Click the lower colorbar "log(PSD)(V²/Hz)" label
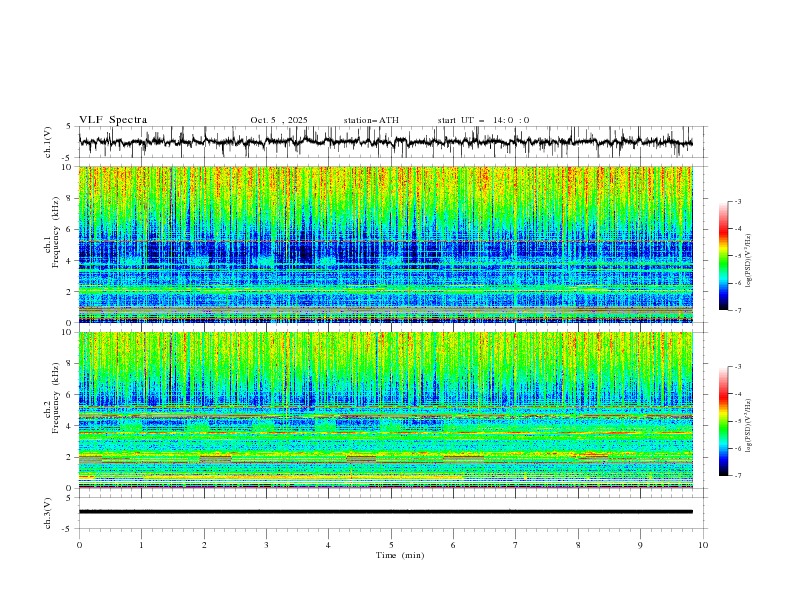Screen dimensions: 792x612 coord(748,425)
